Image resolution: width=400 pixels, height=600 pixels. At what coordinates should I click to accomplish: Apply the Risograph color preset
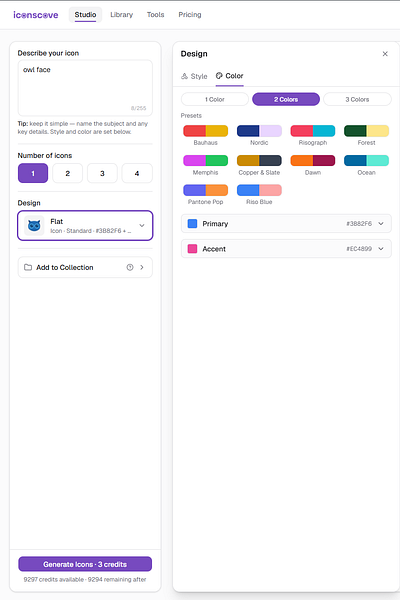(x=313, y=131)
